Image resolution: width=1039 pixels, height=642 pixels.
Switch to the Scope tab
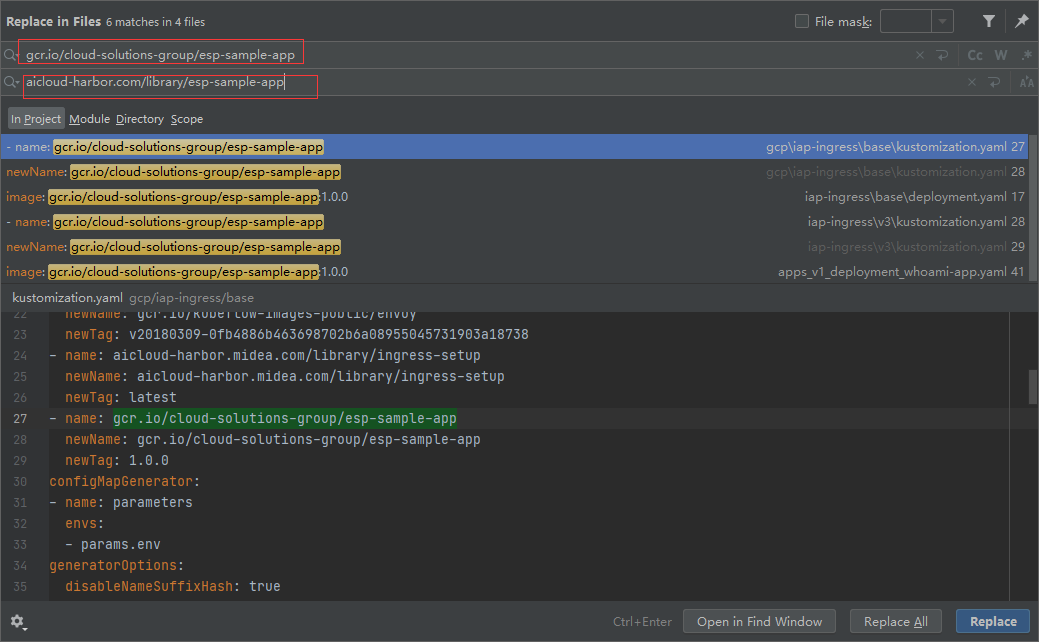187,119
